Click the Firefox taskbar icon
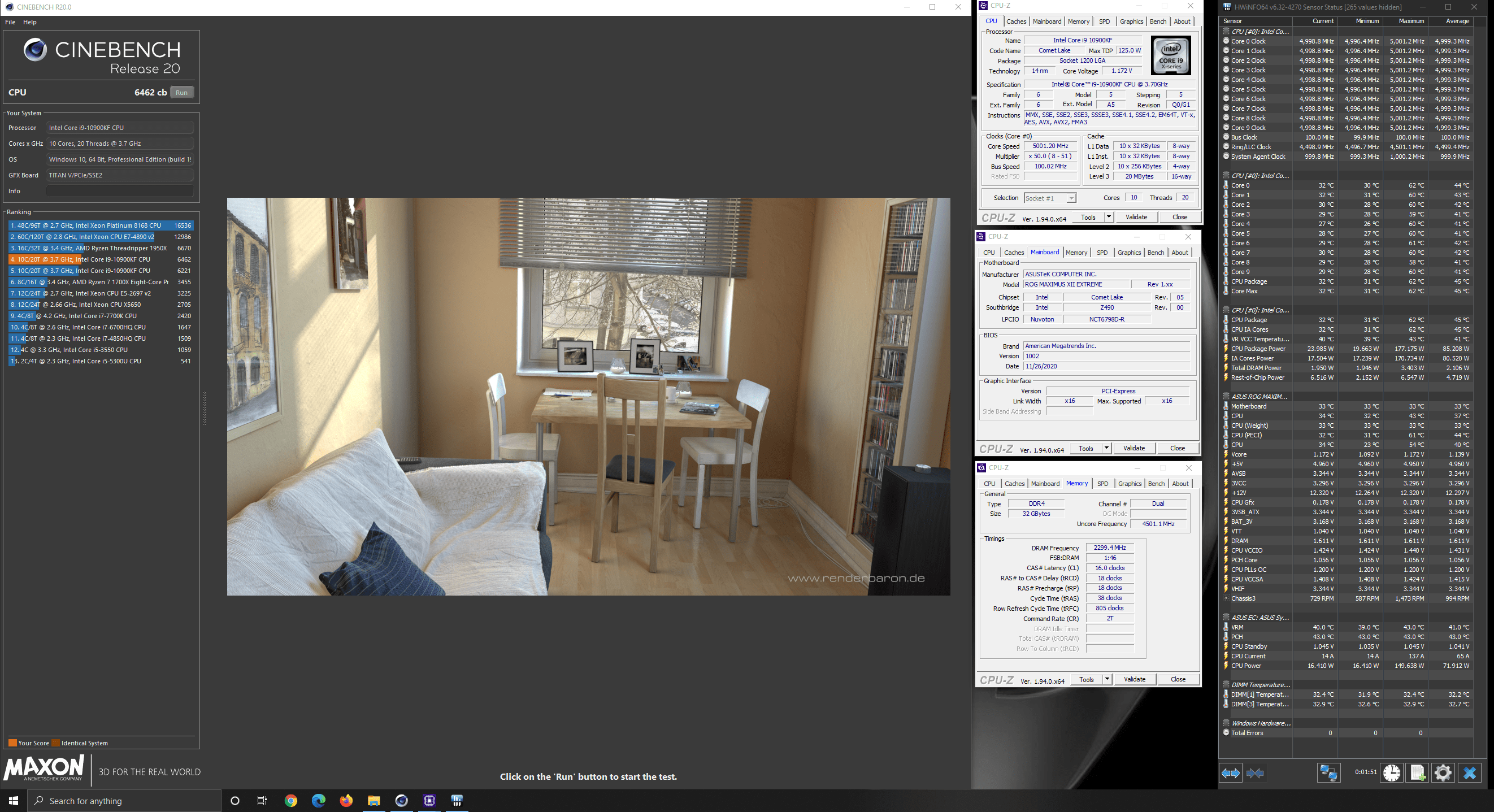The height and width of the screenshot is (812, 1494). point(346,801)
